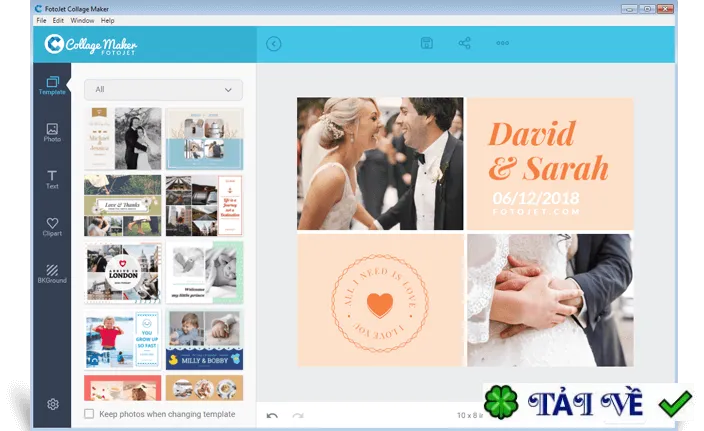The image size is (704, 431).
Task: Open the Photo panel in the sidebar
Action: click(x=52, y=133)
